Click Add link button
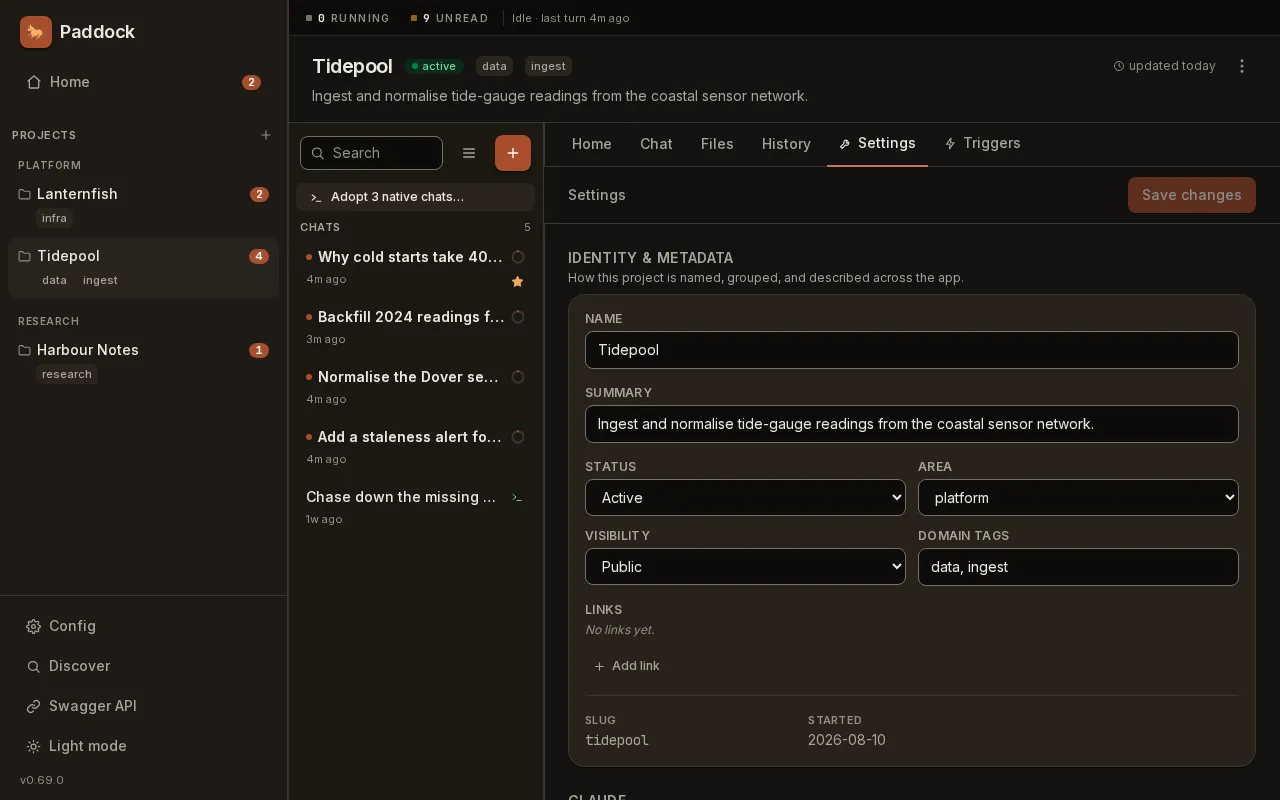 click(627, 666)
